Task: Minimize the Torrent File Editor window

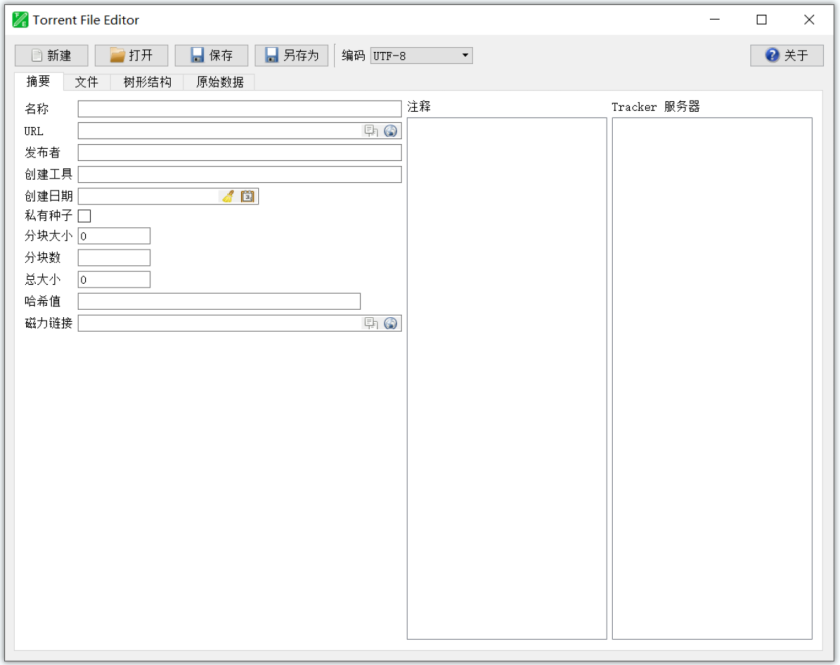Action: click(715, 20)
